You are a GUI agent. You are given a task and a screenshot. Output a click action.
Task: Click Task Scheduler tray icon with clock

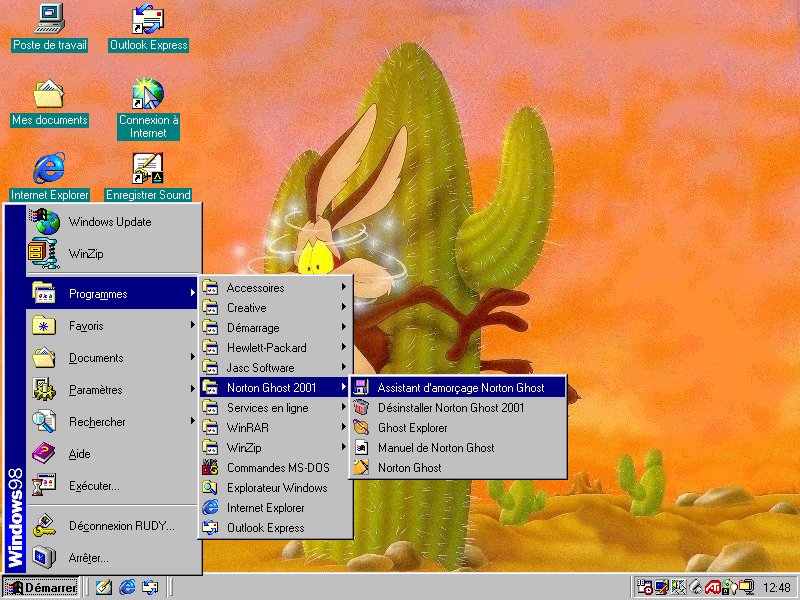click(644, 587)
